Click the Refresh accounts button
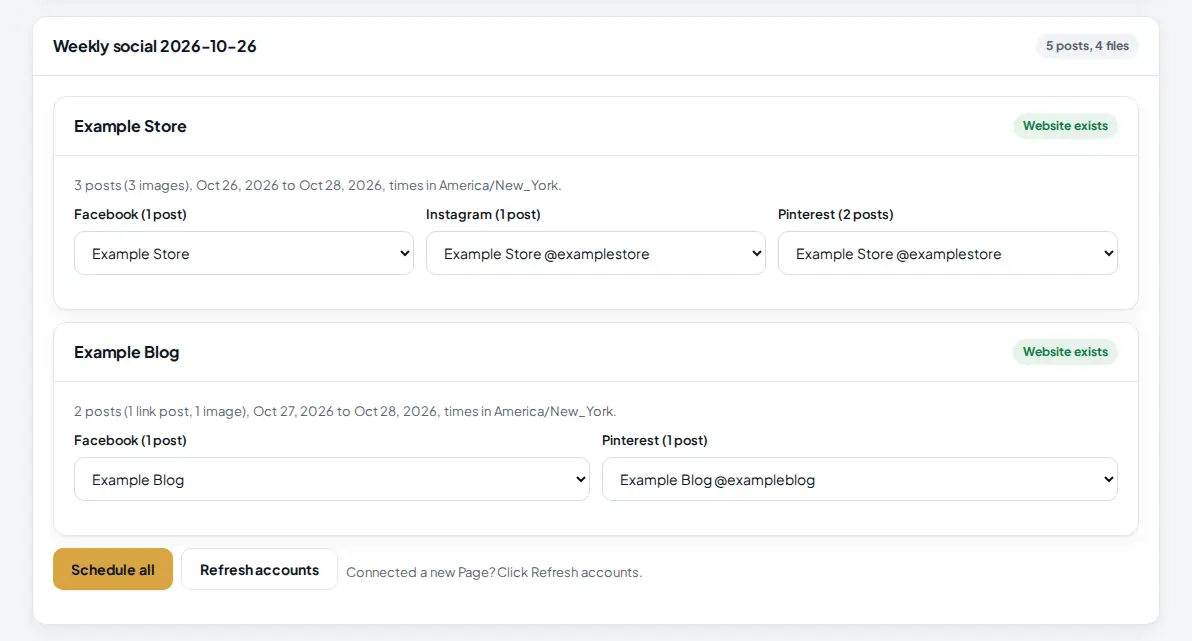Image resolution: width=1192 pixels, height=641 pixels. pyautogui.click(x=259, y=570)
